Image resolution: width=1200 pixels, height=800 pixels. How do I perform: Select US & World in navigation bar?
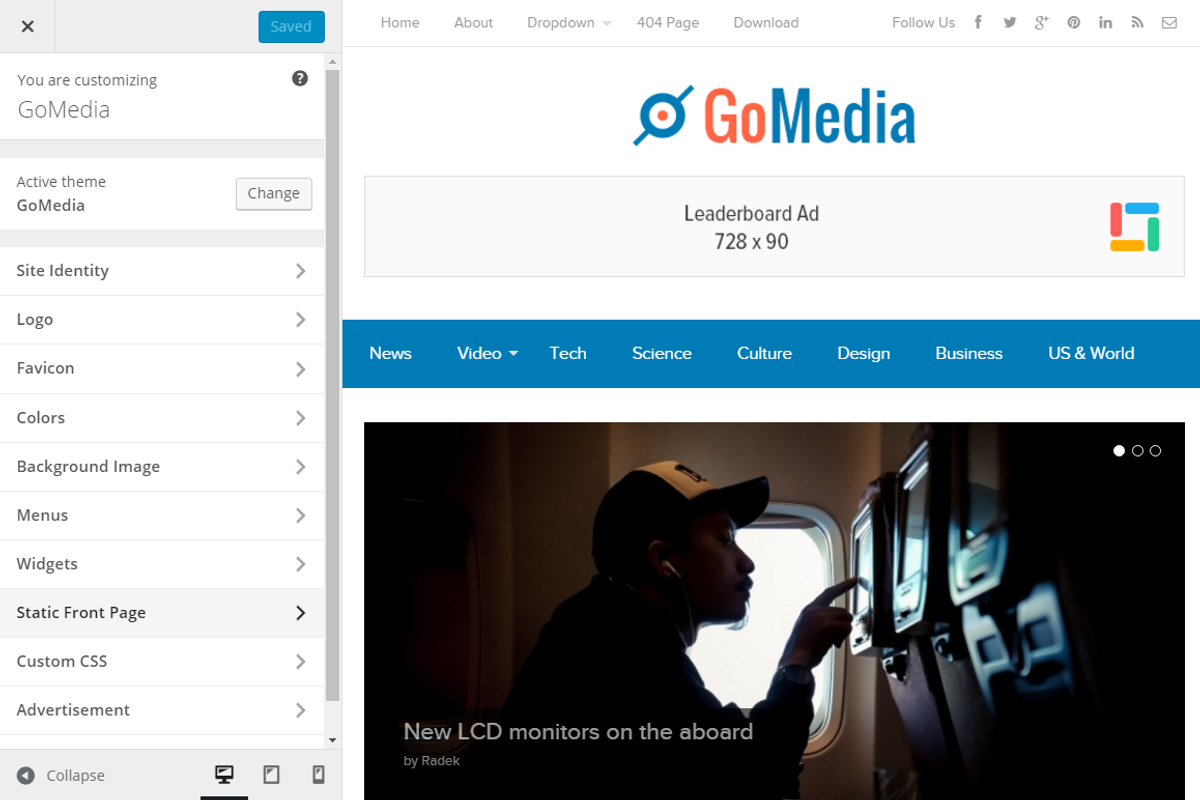1091,353
